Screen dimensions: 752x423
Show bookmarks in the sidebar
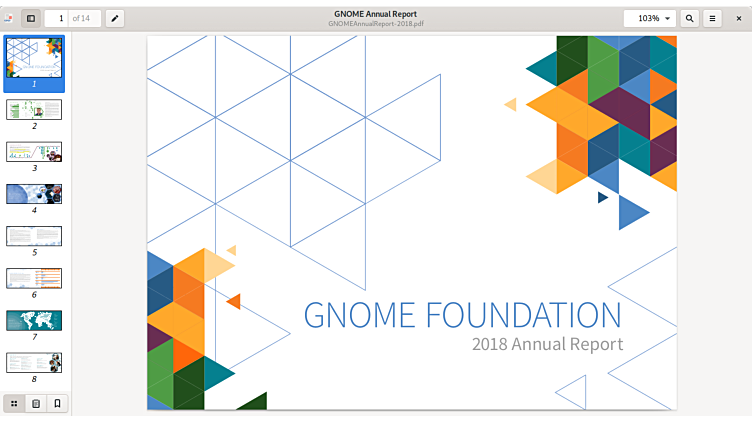tap(58, 403)
